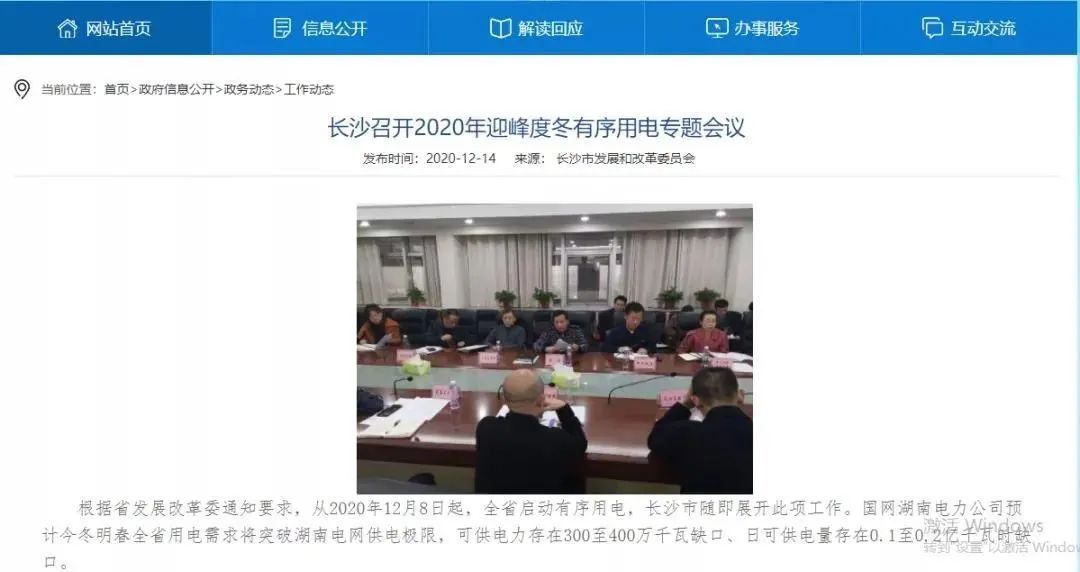
Task: Follow the 首页 breadcrumb link
Action: (116, 89)
